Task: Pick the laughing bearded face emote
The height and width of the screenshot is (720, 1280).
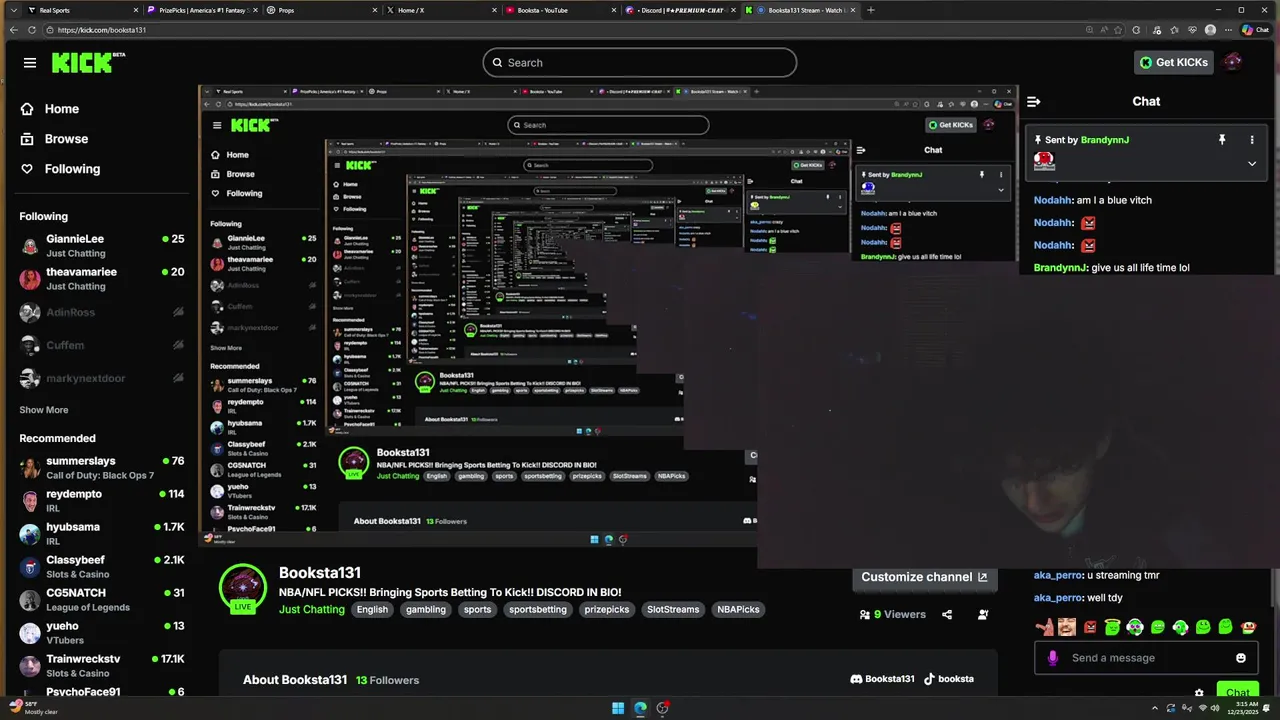Action: click(1067, 628)
